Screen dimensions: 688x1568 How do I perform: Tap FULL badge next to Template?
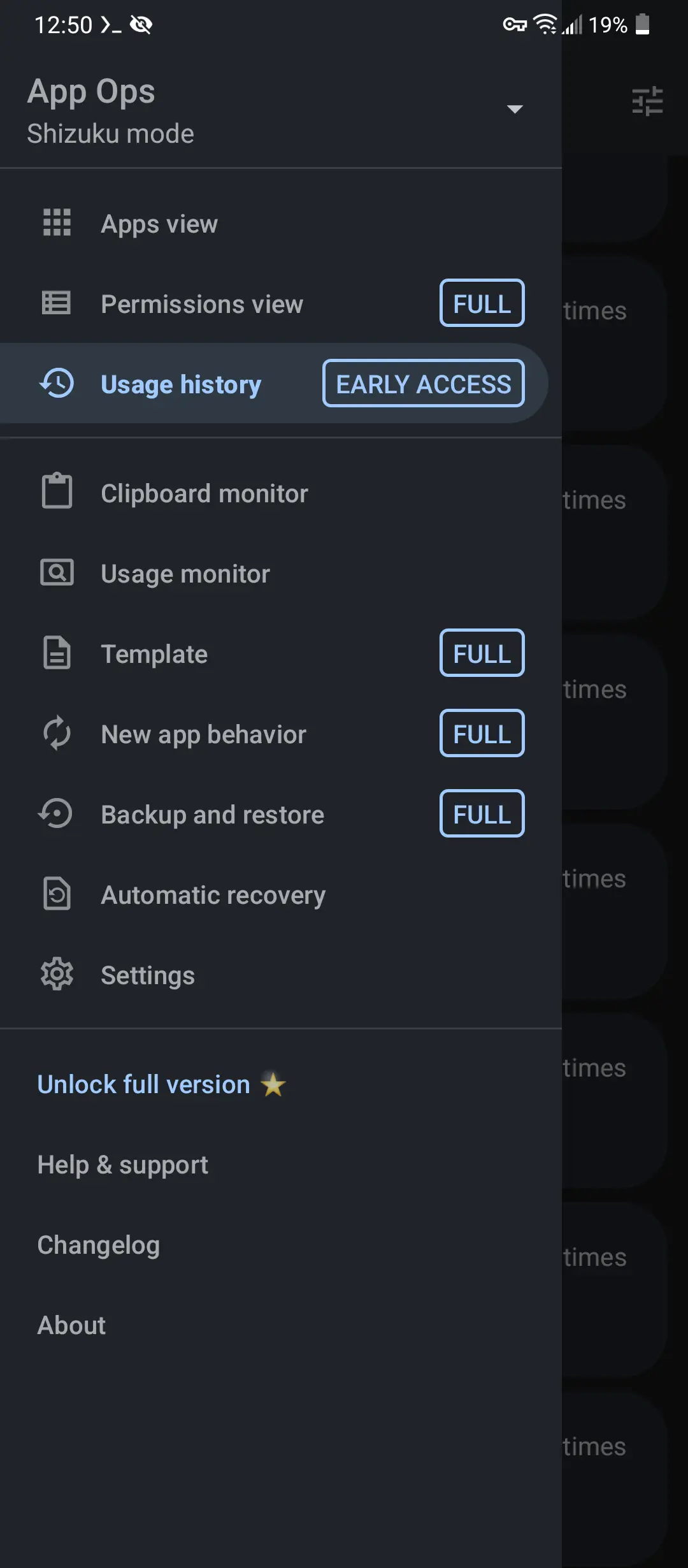point(482,653)
